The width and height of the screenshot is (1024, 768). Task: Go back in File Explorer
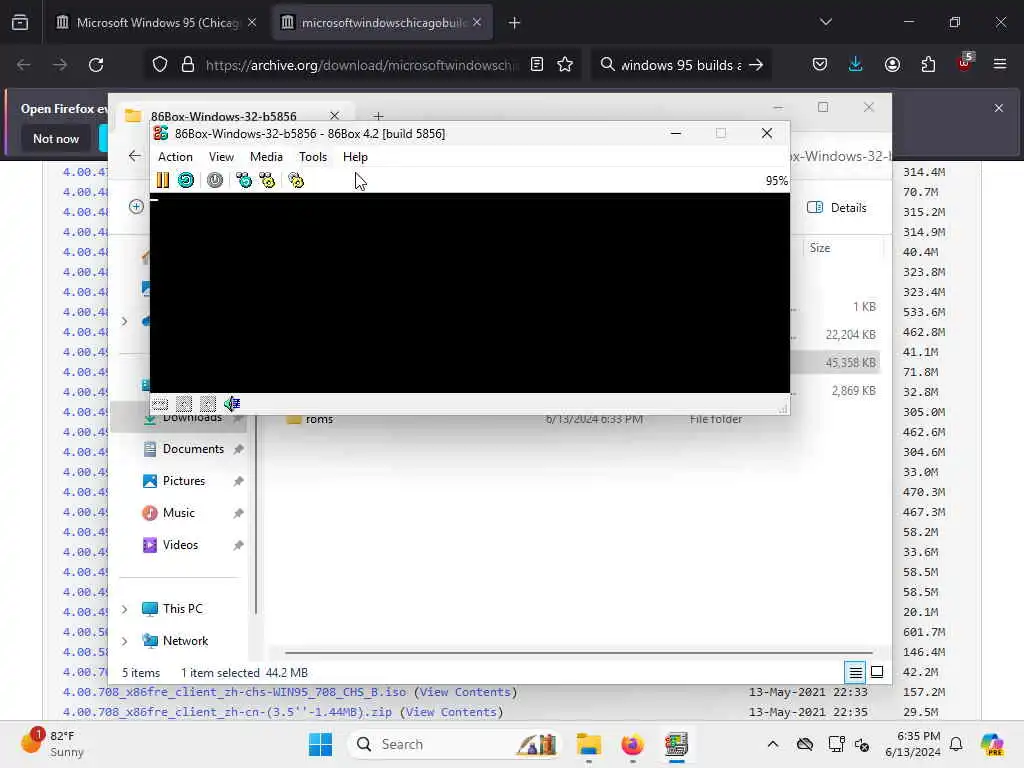point(135,156)
